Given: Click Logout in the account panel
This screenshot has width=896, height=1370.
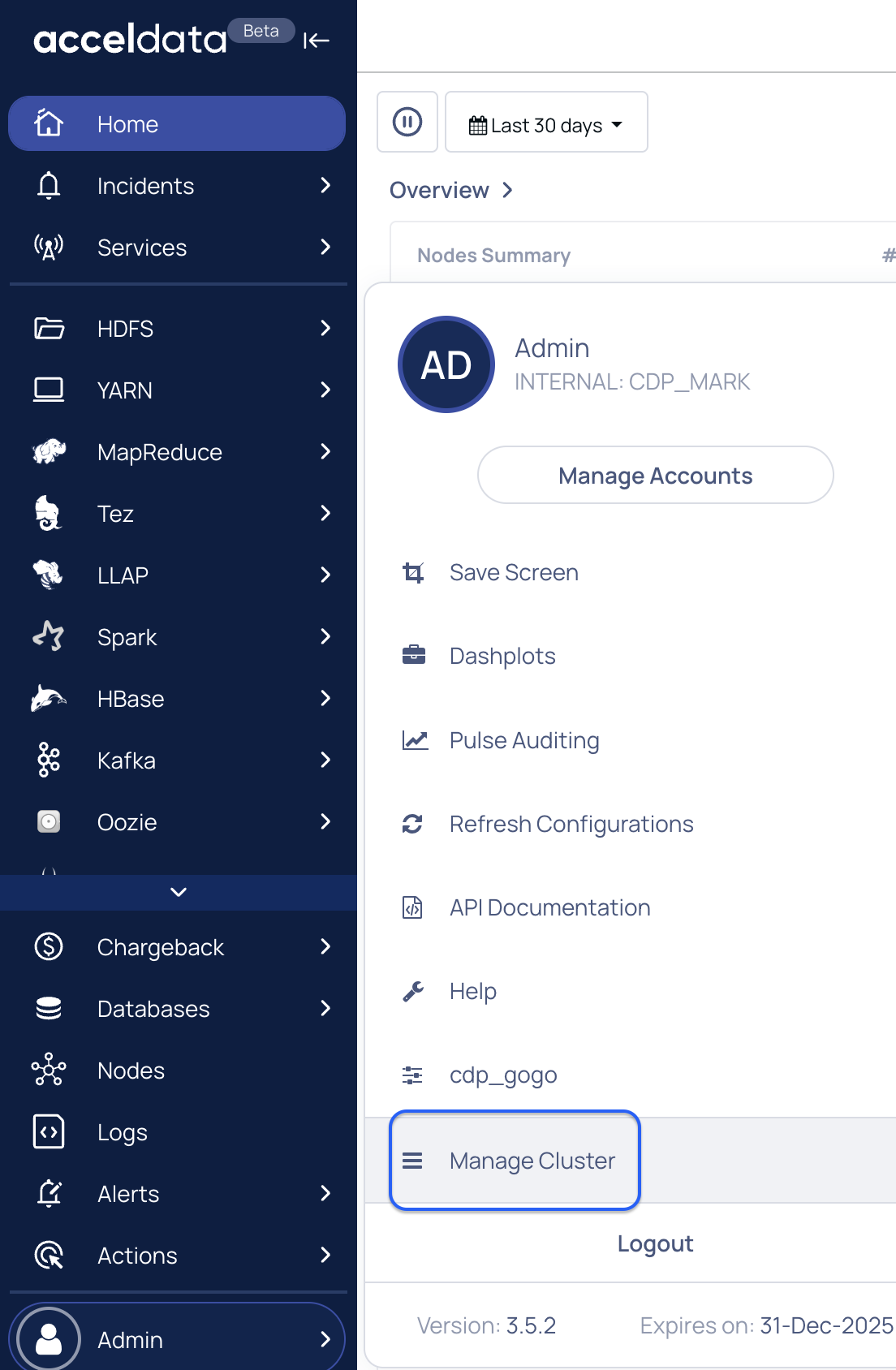Looking at the screenshot, I should click(656, 1243).
